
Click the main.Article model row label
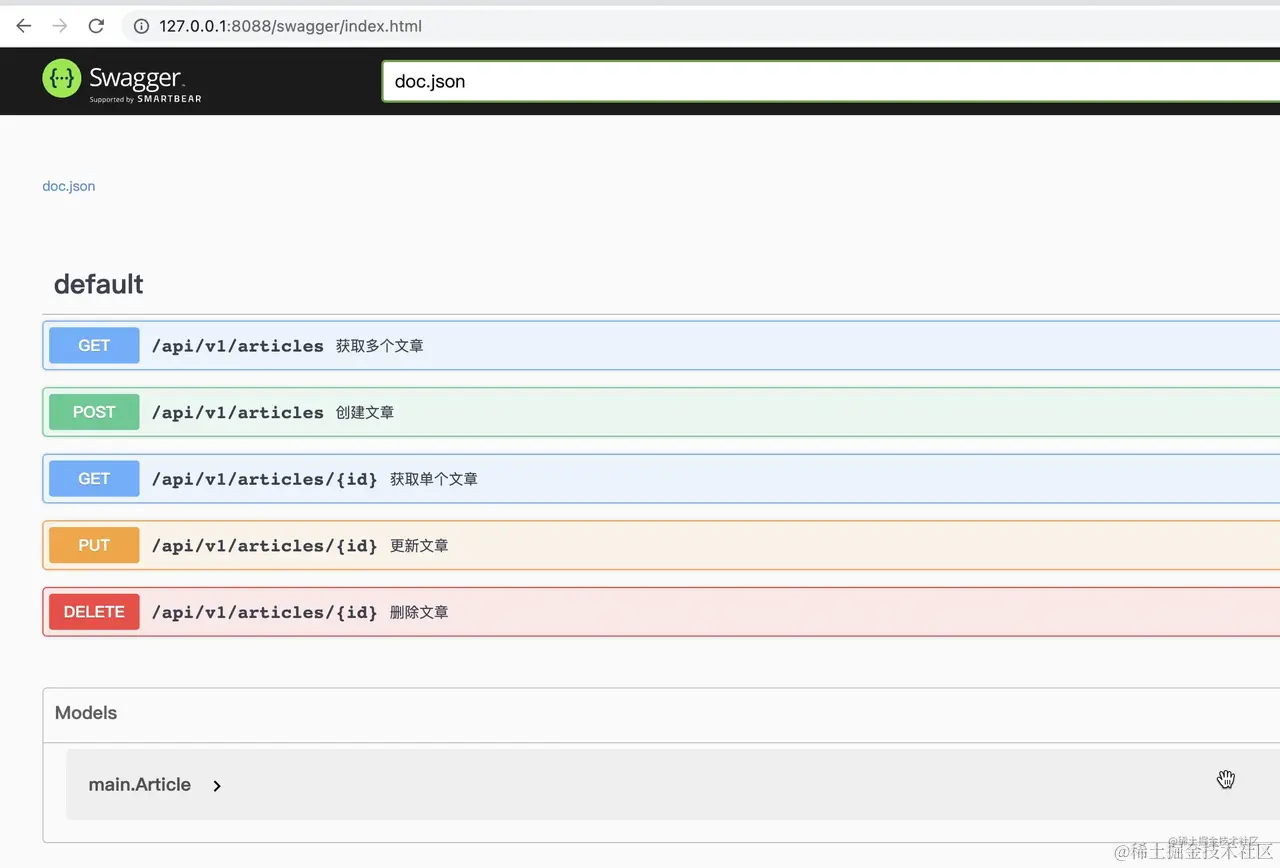[139, 785]
